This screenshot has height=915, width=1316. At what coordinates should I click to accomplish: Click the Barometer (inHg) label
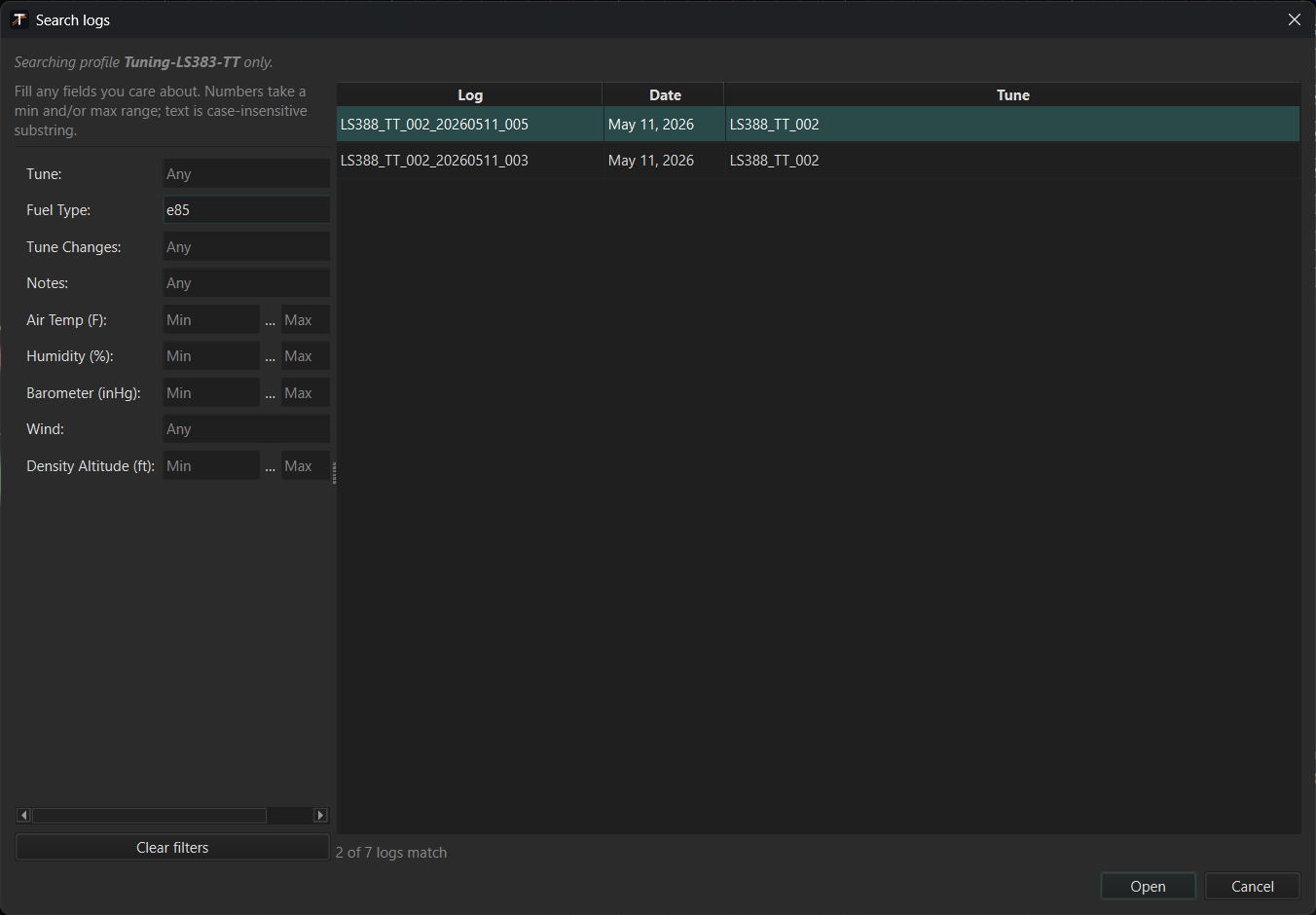point(84,393)
